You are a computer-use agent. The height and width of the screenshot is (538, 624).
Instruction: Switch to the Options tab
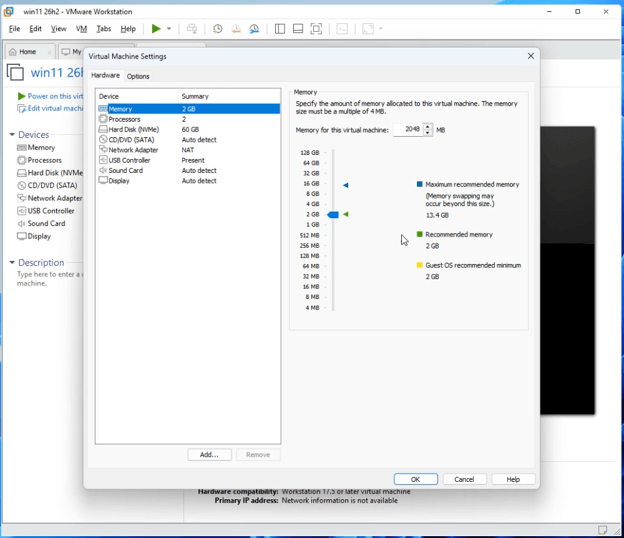[138, 76]
